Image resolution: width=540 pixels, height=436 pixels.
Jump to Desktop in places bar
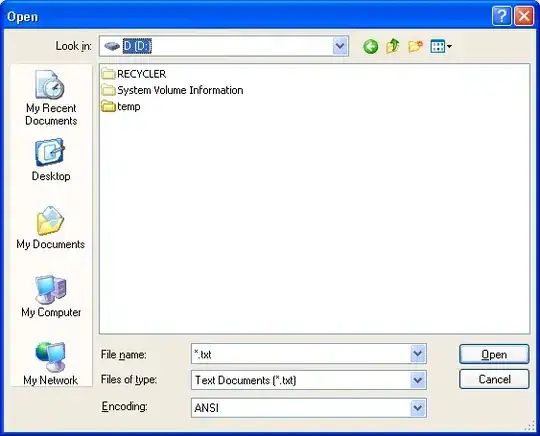pos(51,160)
